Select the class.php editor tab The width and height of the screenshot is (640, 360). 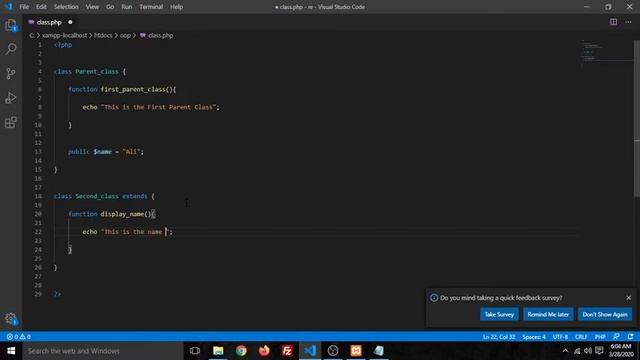[50, 22]
